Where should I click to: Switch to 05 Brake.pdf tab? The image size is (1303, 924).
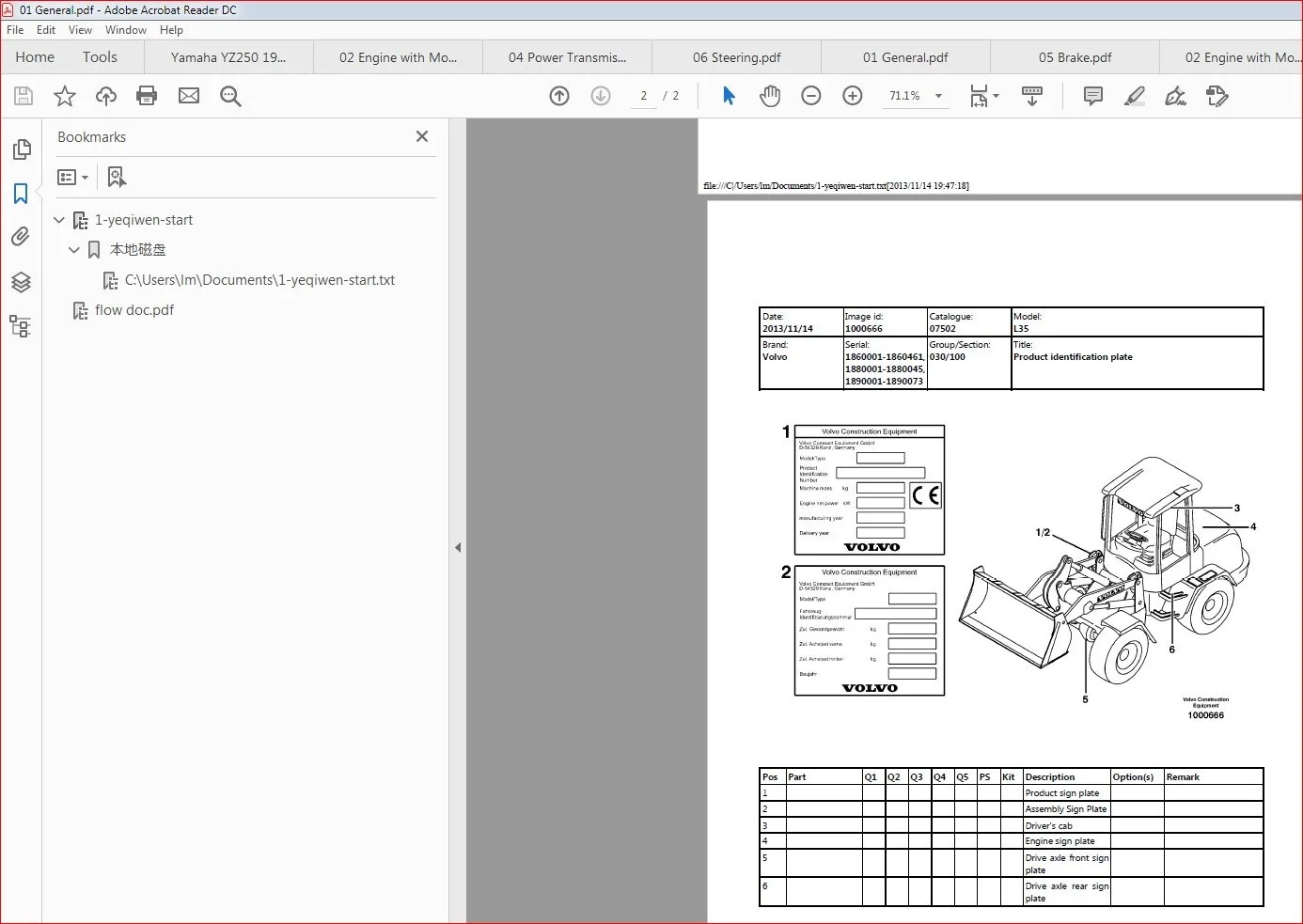pos(1075,57)
